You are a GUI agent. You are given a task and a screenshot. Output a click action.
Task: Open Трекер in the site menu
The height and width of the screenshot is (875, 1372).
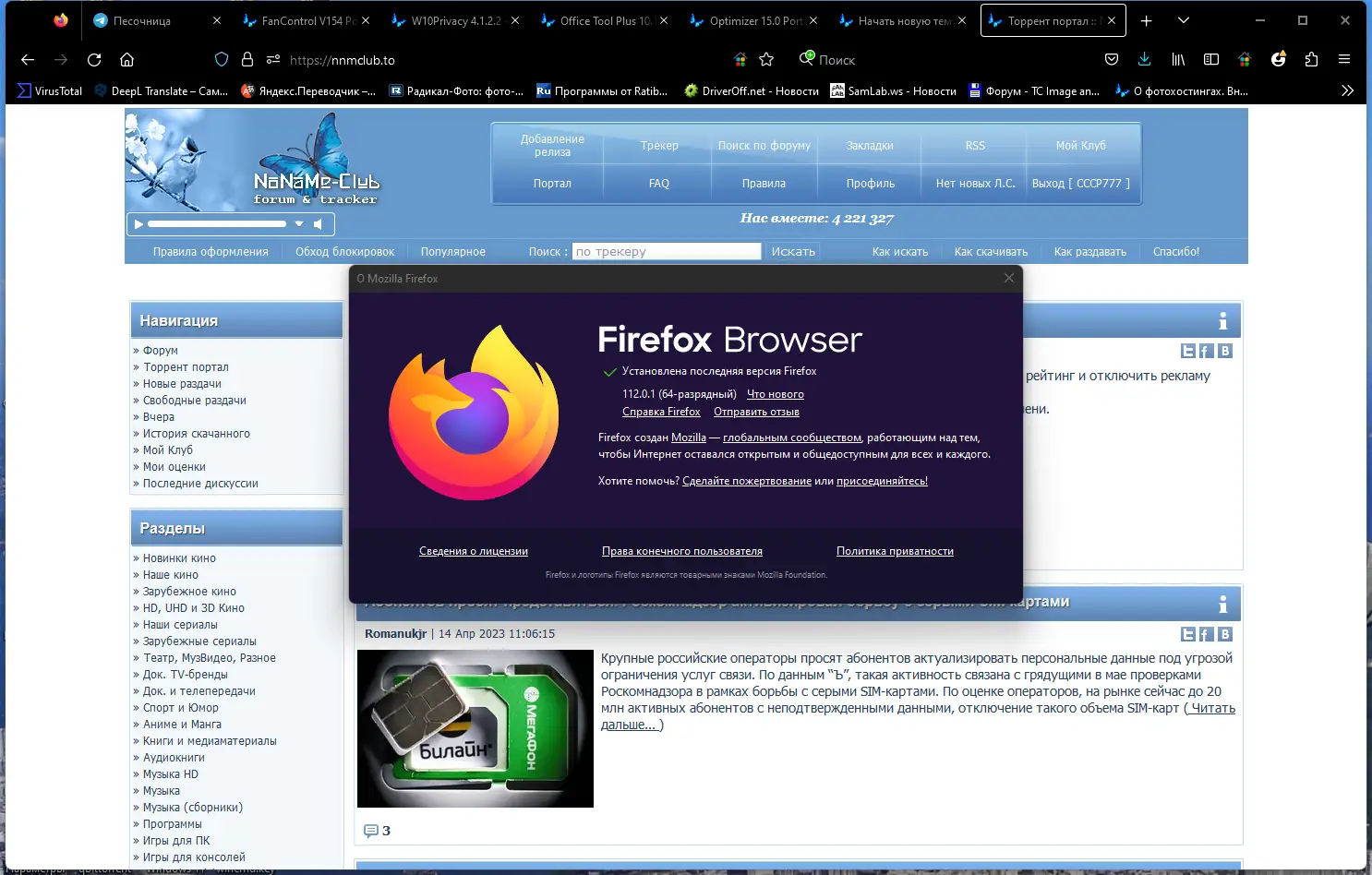pyautogui.click(x=659, y=146)
